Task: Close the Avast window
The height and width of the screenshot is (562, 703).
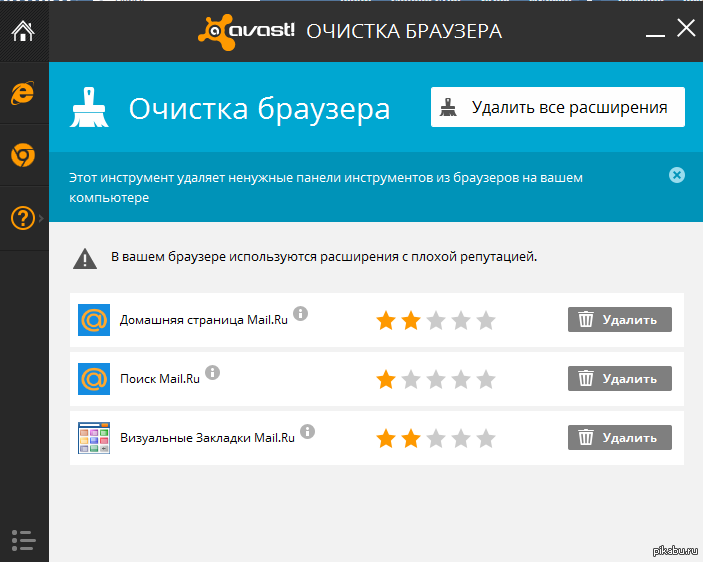Action: [x=686, y=28]
